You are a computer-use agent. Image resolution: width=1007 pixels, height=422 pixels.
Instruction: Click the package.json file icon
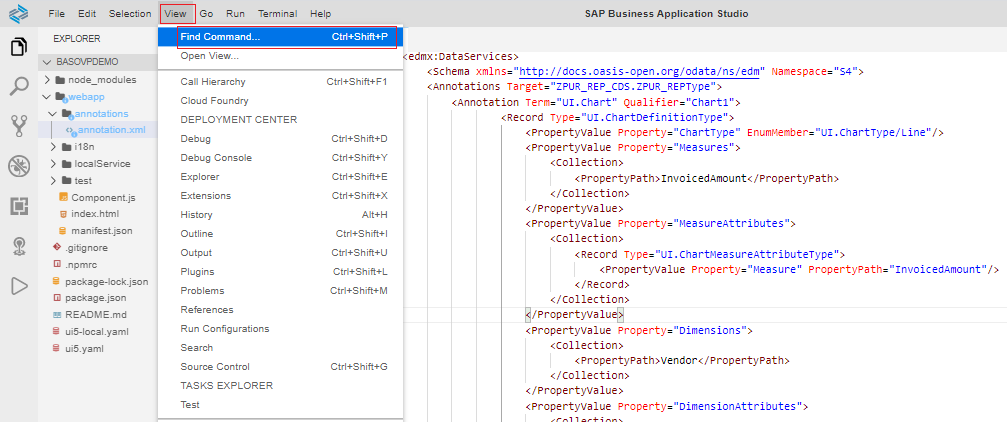coord(57,298)
